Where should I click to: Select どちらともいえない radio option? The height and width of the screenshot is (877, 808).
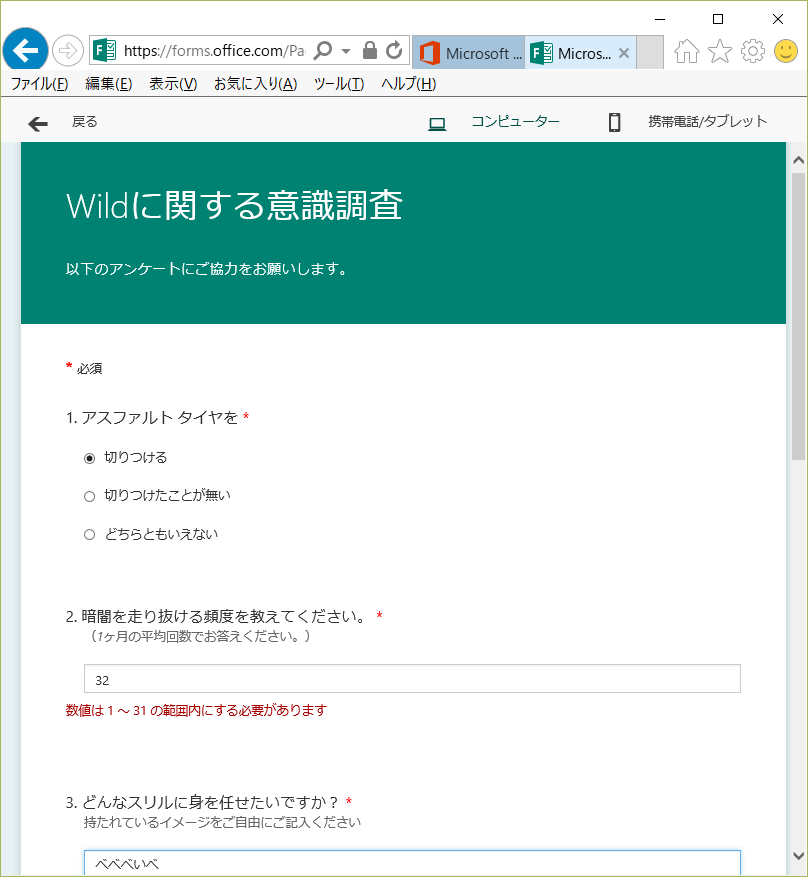tap(89, 535)
